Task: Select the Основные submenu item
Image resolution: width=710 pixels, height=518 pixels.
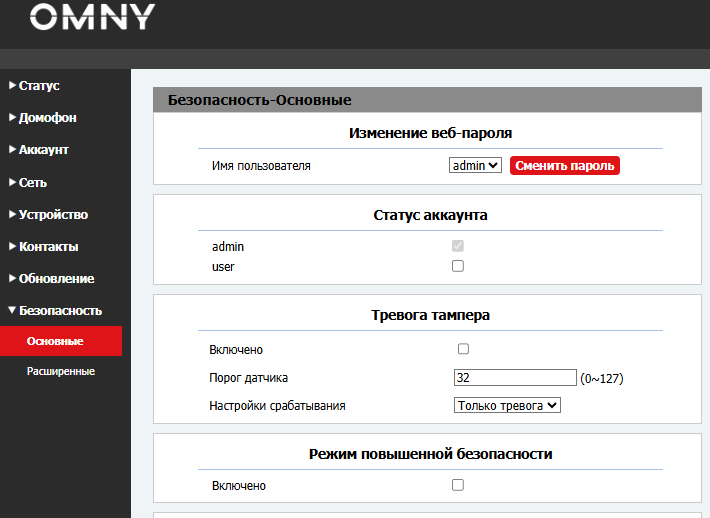Action: (55, 341)
